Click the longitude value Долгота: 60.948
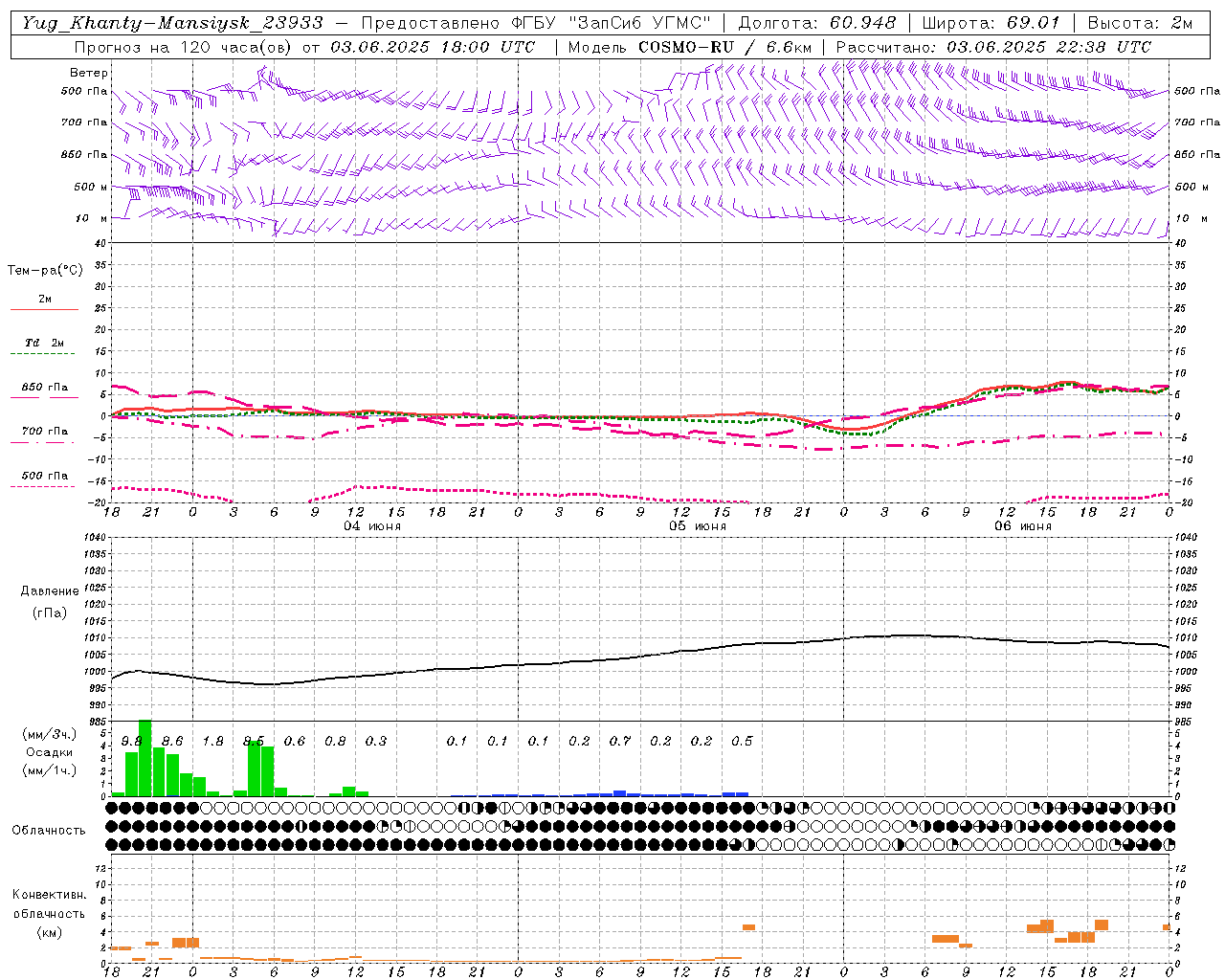The height and width of the screenshot is (980, 1225). tap(817, 23)
